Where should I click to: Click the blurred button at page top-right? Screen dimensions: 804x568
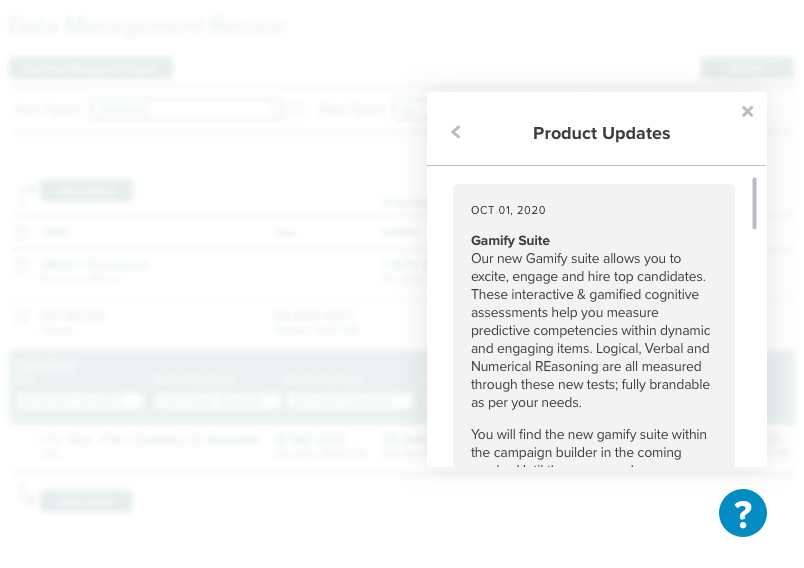(x=747, y=68)
